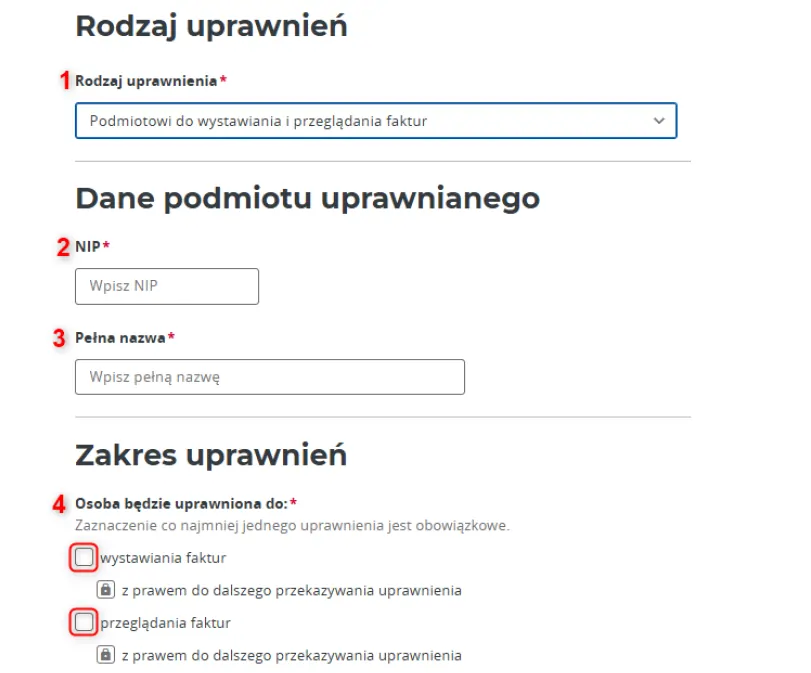Click the red number 1 marker

pos(66,81)
